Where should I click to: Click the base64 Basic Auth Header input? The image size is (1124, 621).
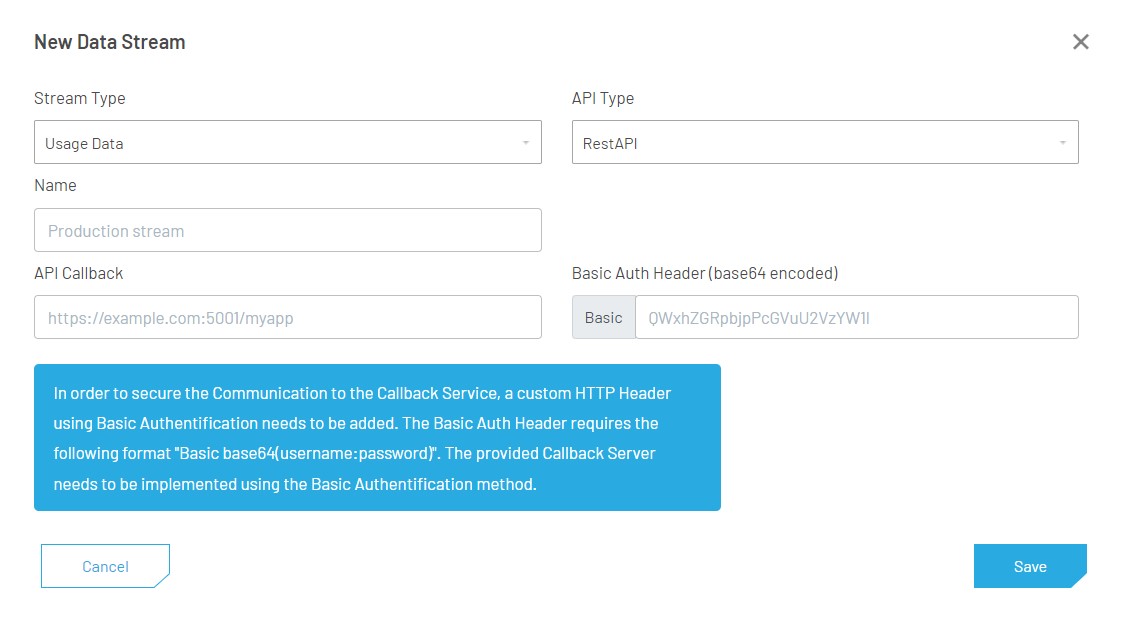(856, 318)
